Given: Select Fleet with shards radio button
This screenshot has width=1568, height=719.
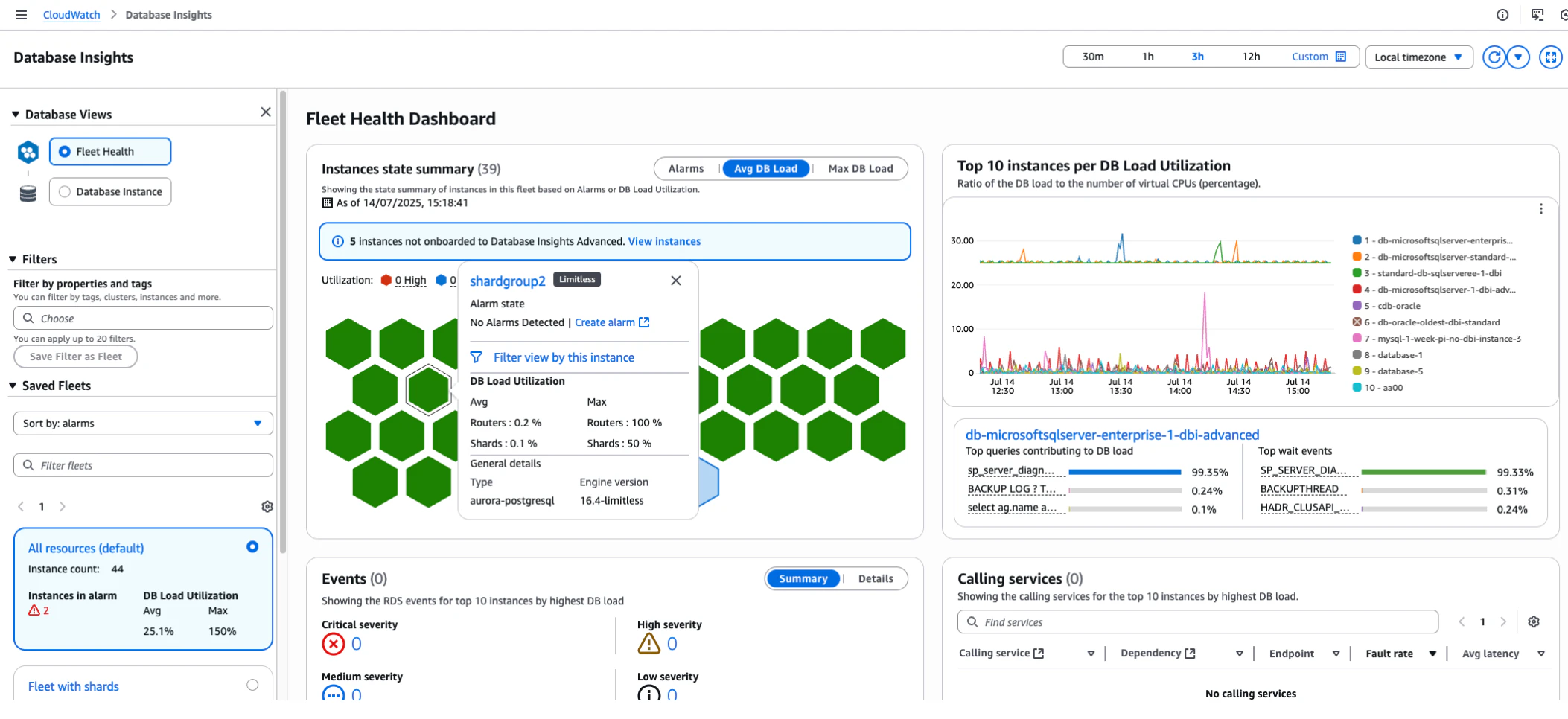Looking at the screenshot, I should coord(252,686).
